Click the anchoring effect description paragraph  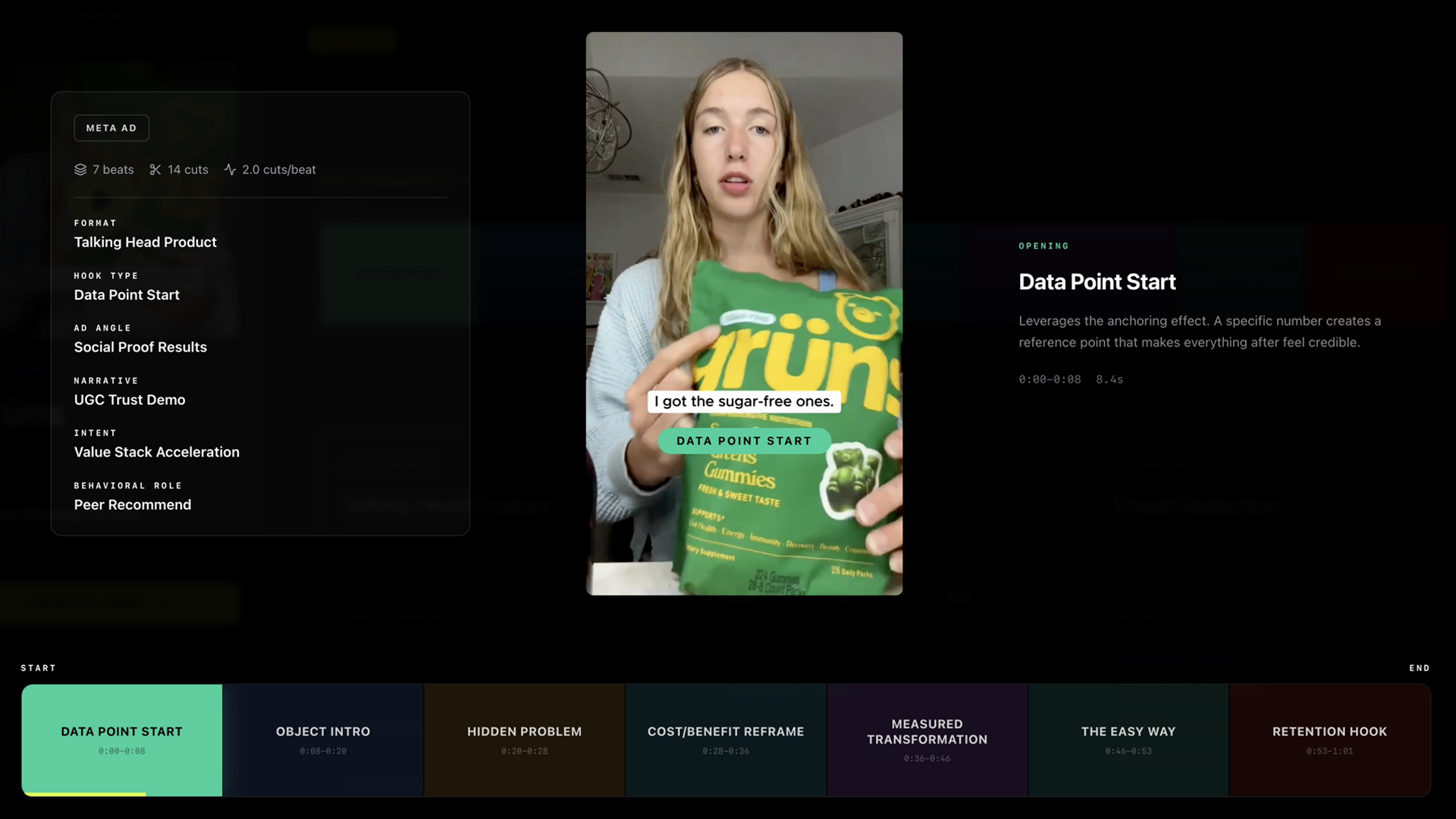1200,332
